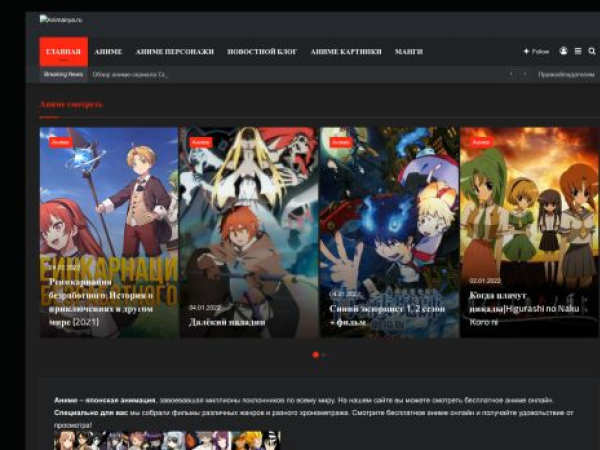The height and width of the screenshot is (450, 600).
Task: Switch to the second slider dot
Action: (x=324, y=355)
